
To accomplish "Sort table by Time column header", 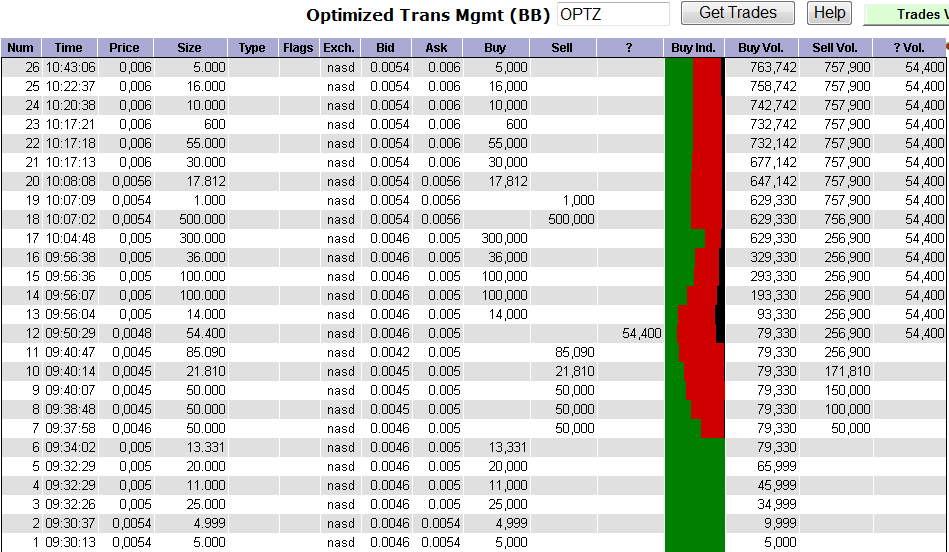I will coord(69,48).
